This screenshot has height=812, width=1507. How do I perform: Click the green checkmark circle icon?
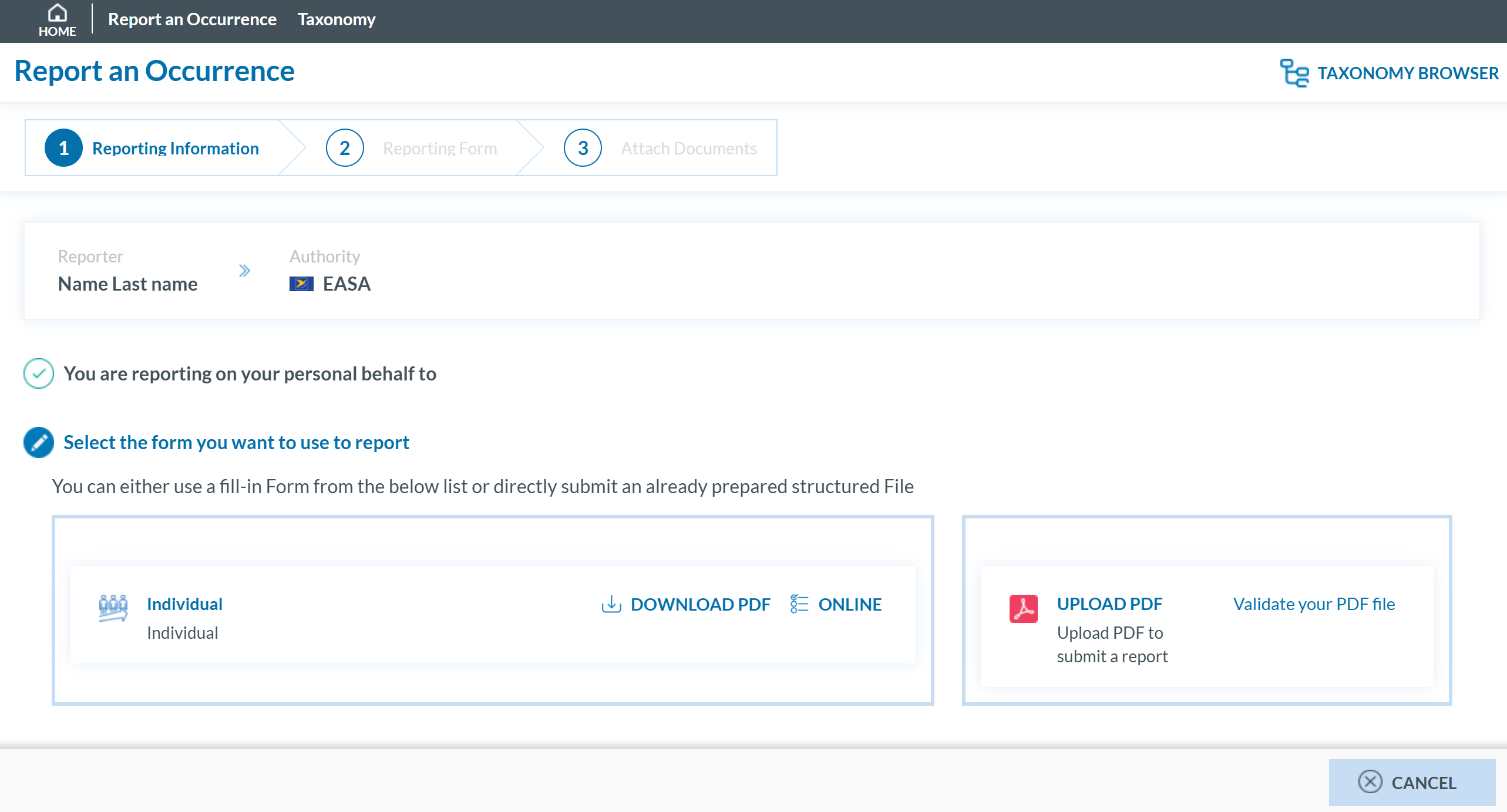tap(39, 373)
